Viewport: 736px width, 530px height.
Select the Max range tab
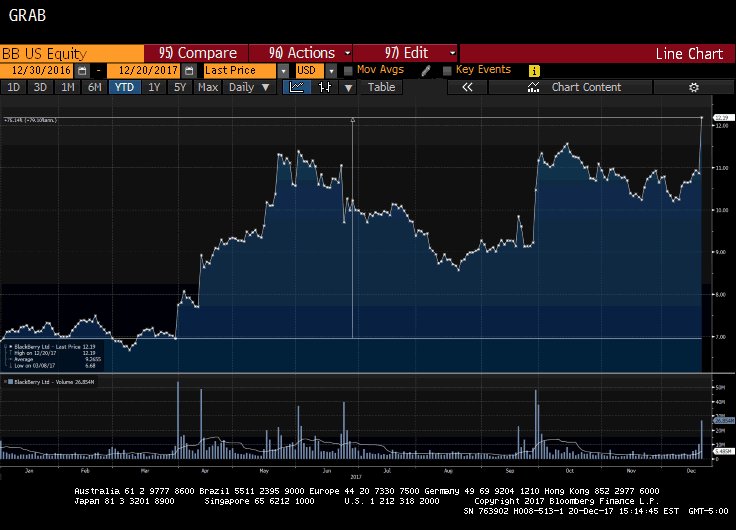tap(208, 87)
